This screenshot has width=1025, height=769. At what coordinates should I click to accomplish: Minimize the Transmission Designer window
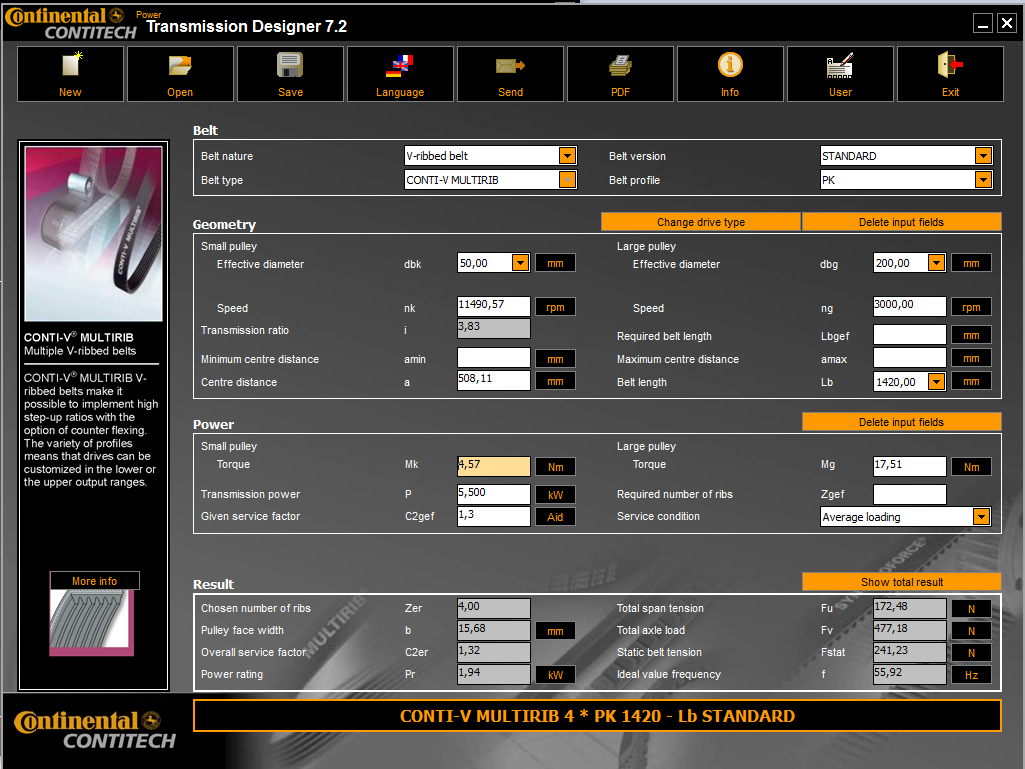[x=983, y=24]
